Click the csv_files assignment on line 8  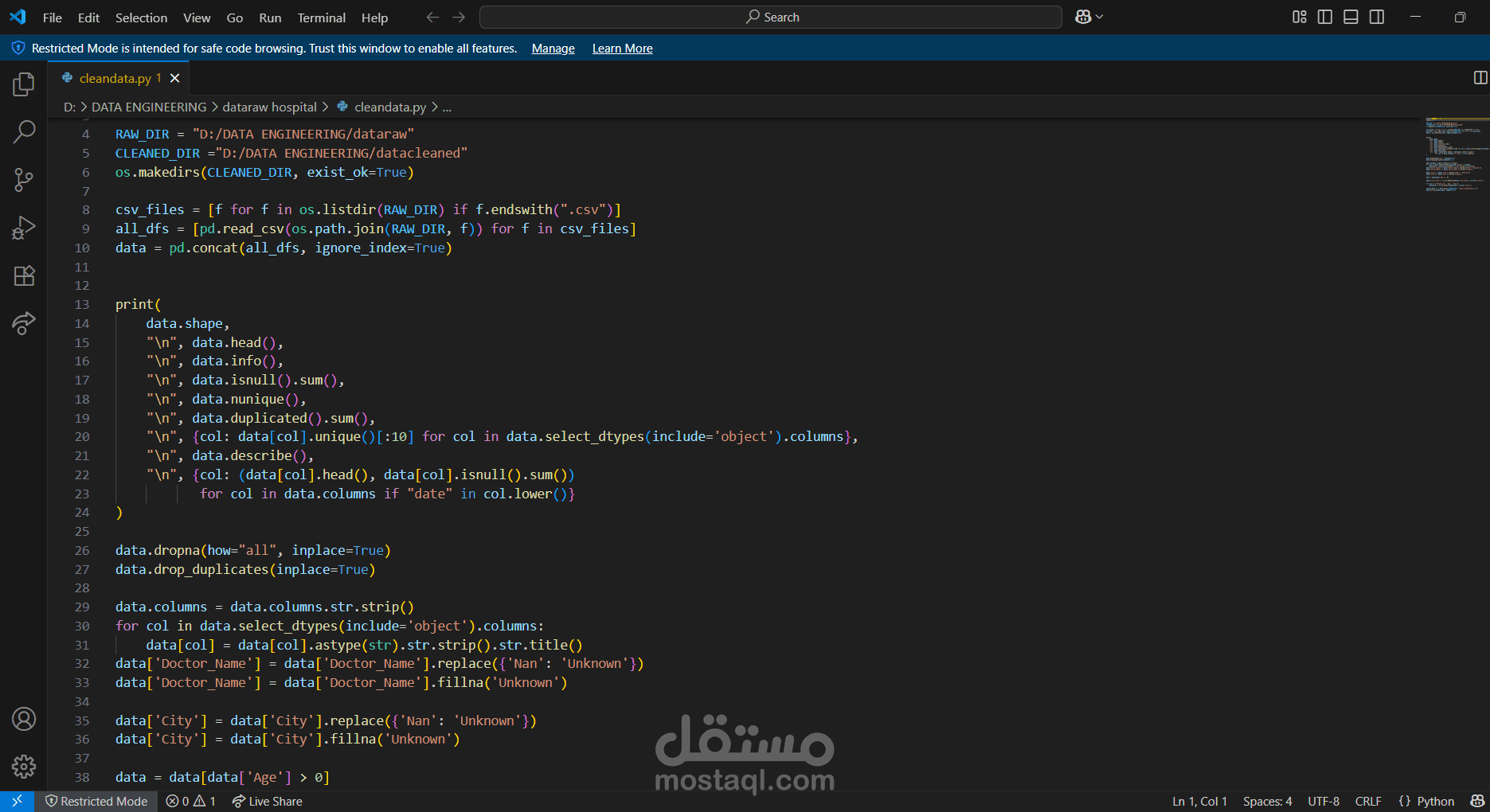(368, 209)
